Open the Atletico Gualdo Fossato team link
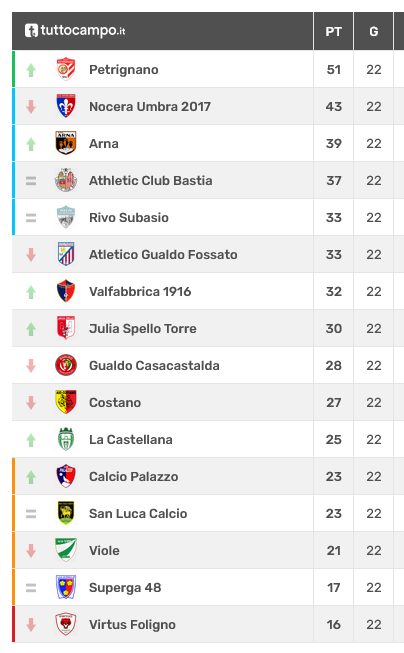This screenshot has height=653, width=404. (x=163, y=254)
